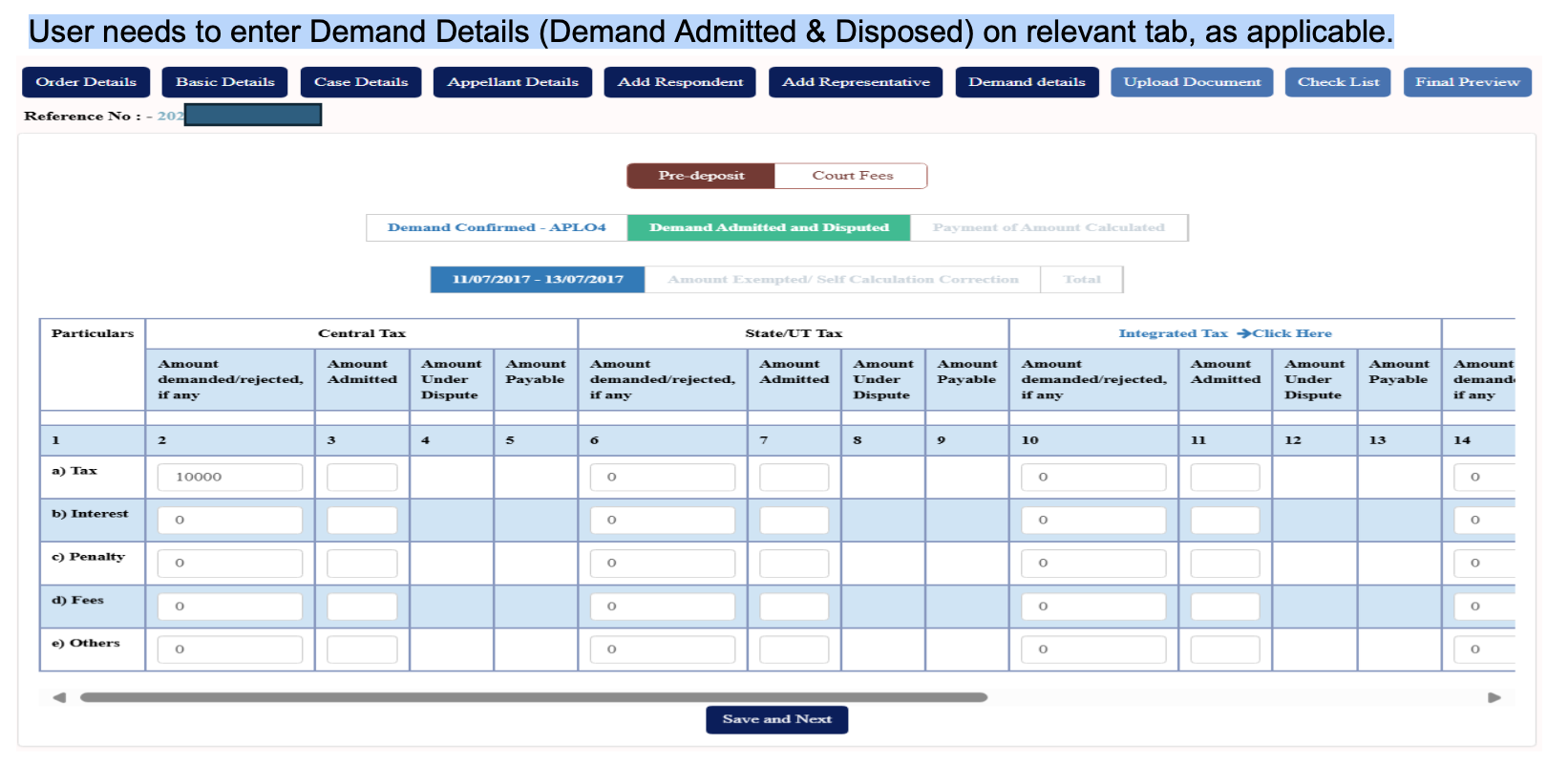
Task: Click Integrated Tax Amount Admitted field for Interest
Action: [x=1225, y=520]
